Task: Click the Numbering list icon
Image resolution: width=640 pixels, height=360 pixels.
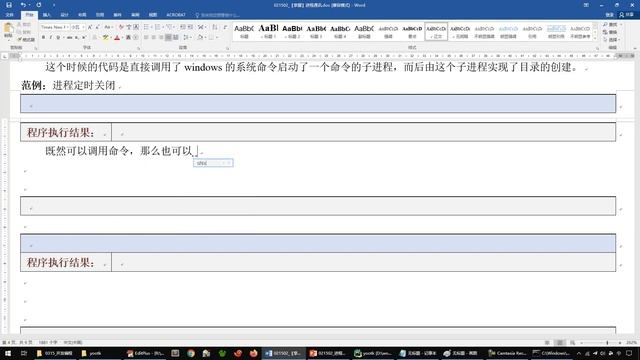Action: tap(159, 27)
